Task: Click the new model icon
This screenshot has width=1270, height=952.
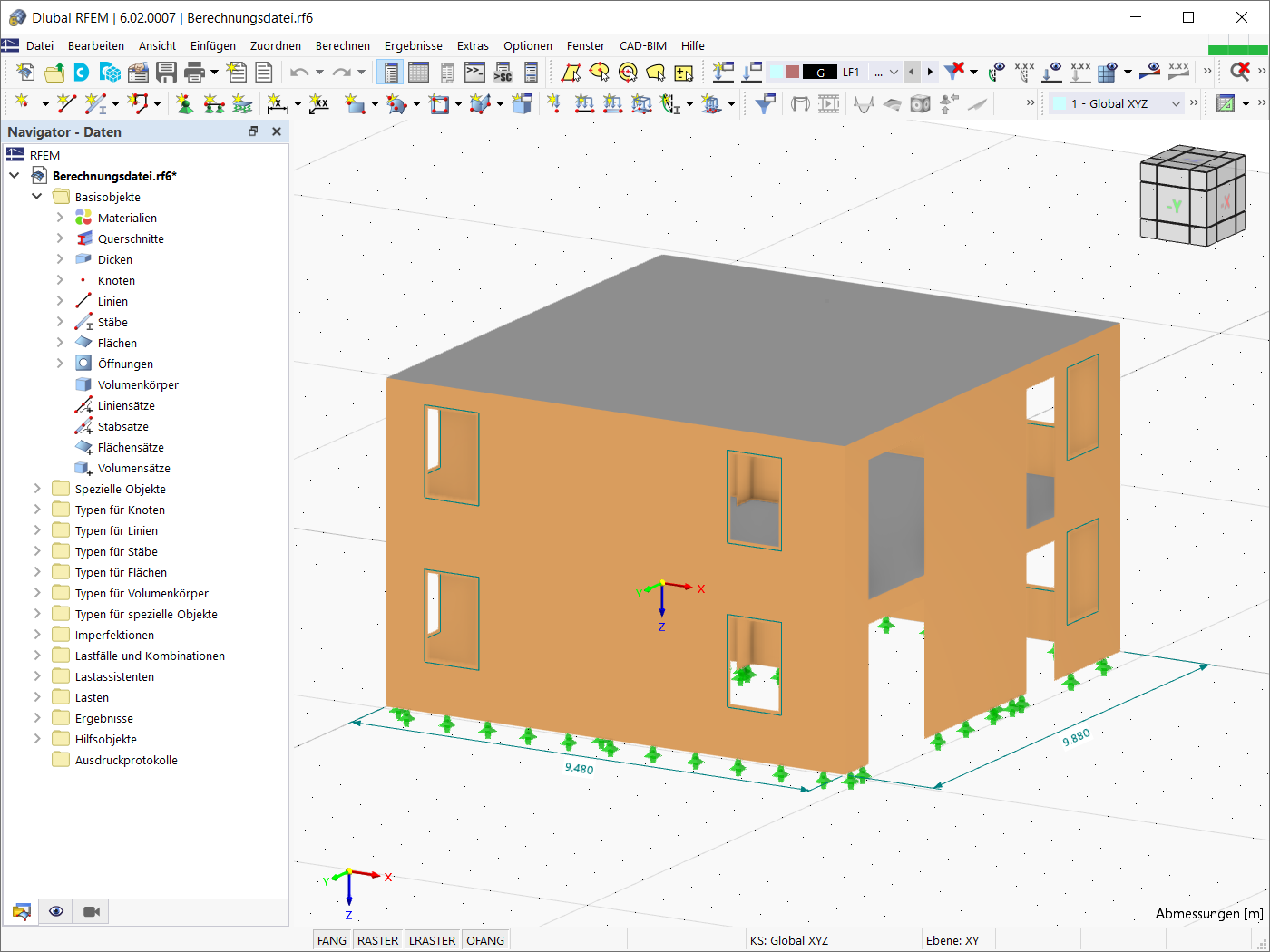Action: tap(25, 72)
